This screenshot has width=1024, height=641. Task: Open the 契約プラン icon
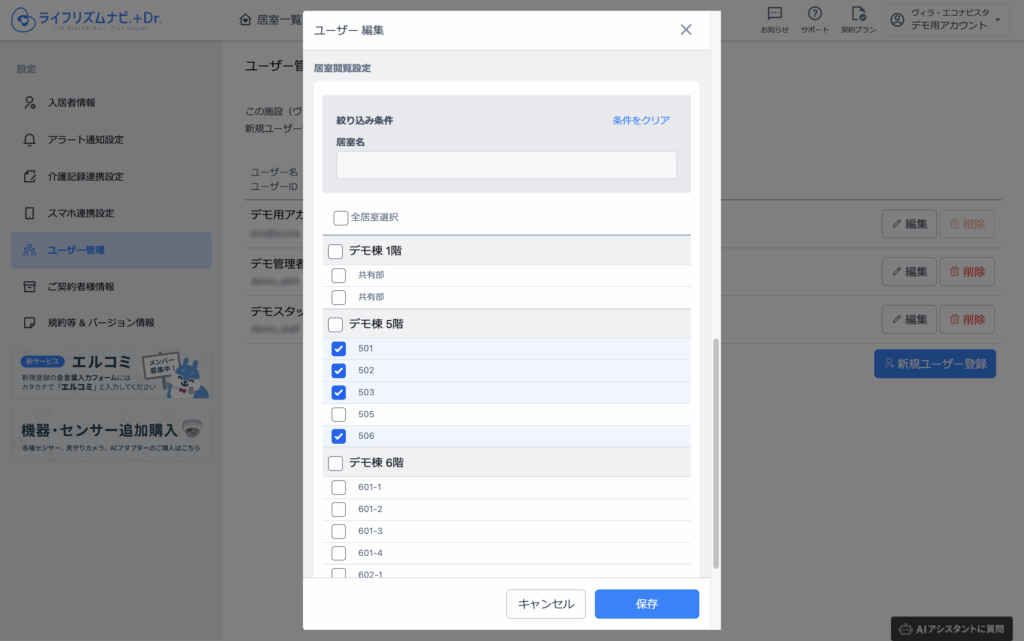(858, 20)
